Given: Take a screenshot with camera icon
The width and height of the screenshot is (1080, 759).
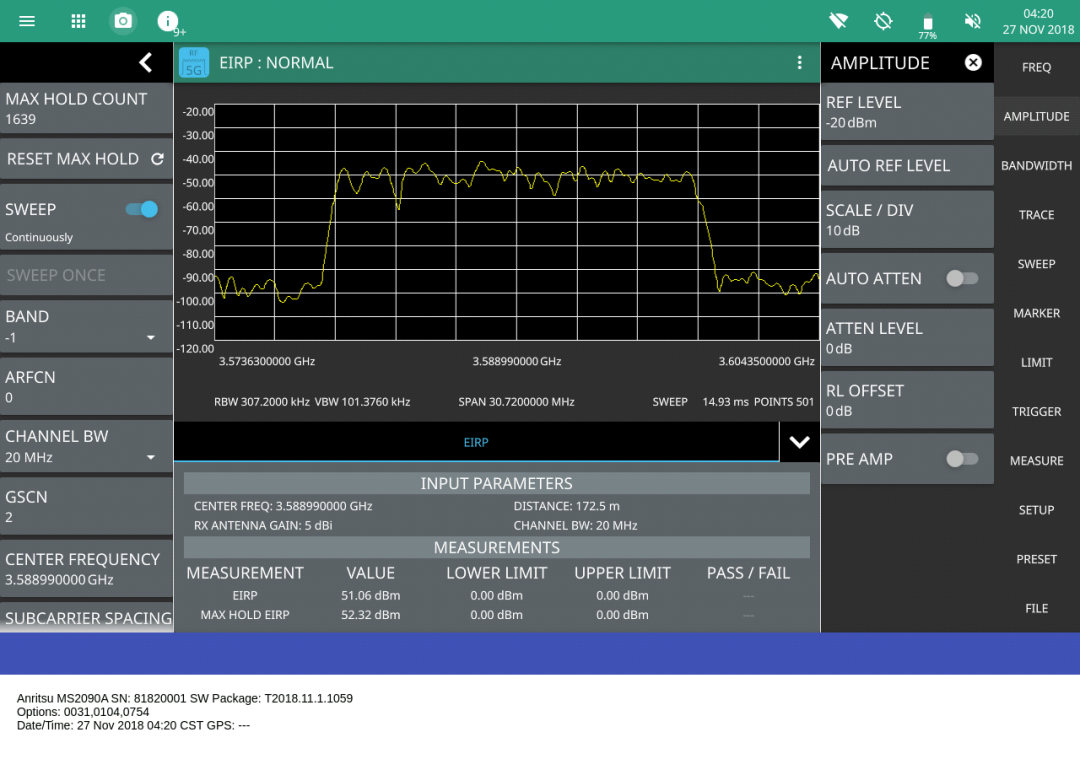Looking at the screenshot, I should pos(123,21).
